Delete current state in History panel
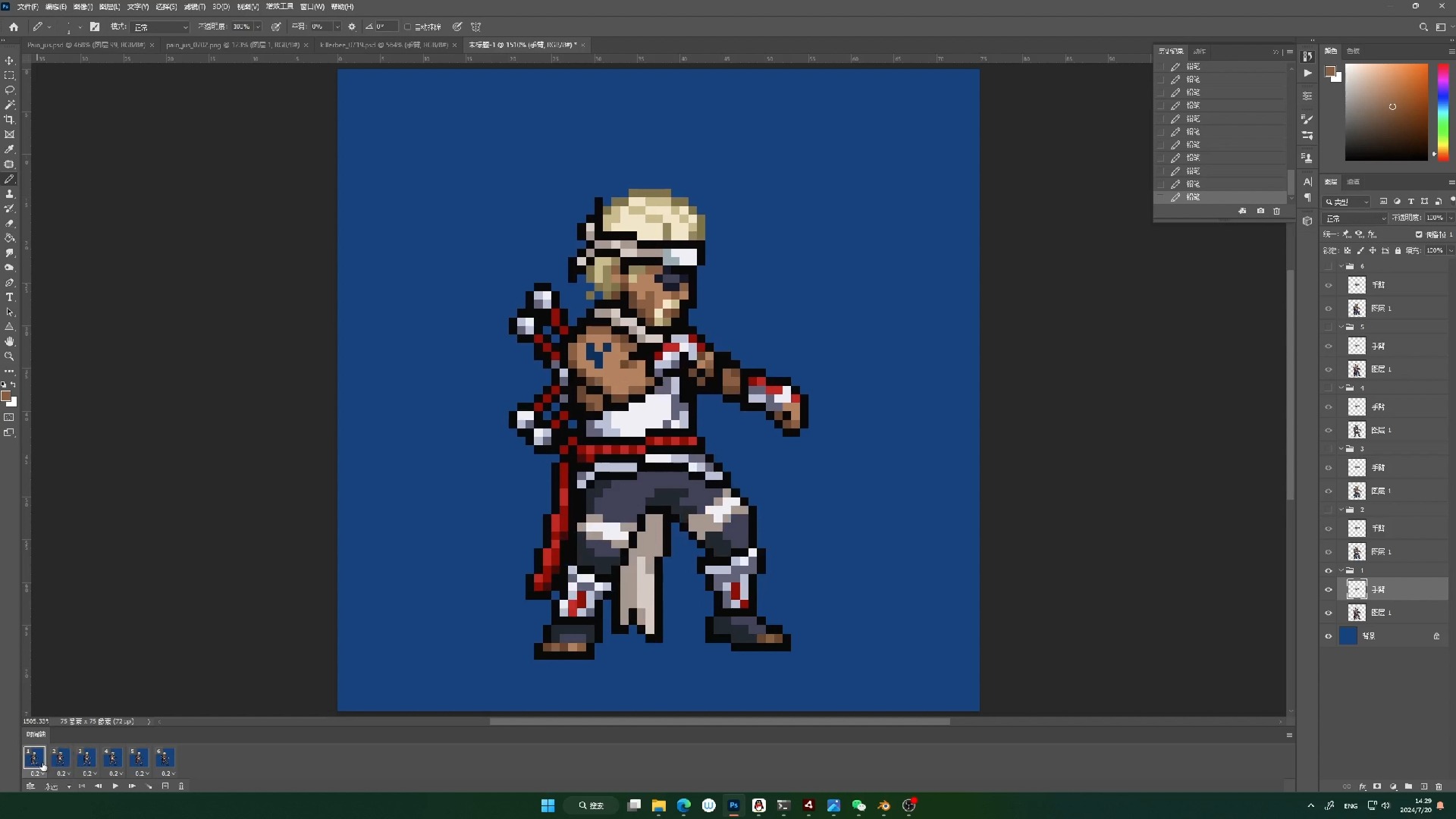1456x819 pixels. [x=1277, y=211]
